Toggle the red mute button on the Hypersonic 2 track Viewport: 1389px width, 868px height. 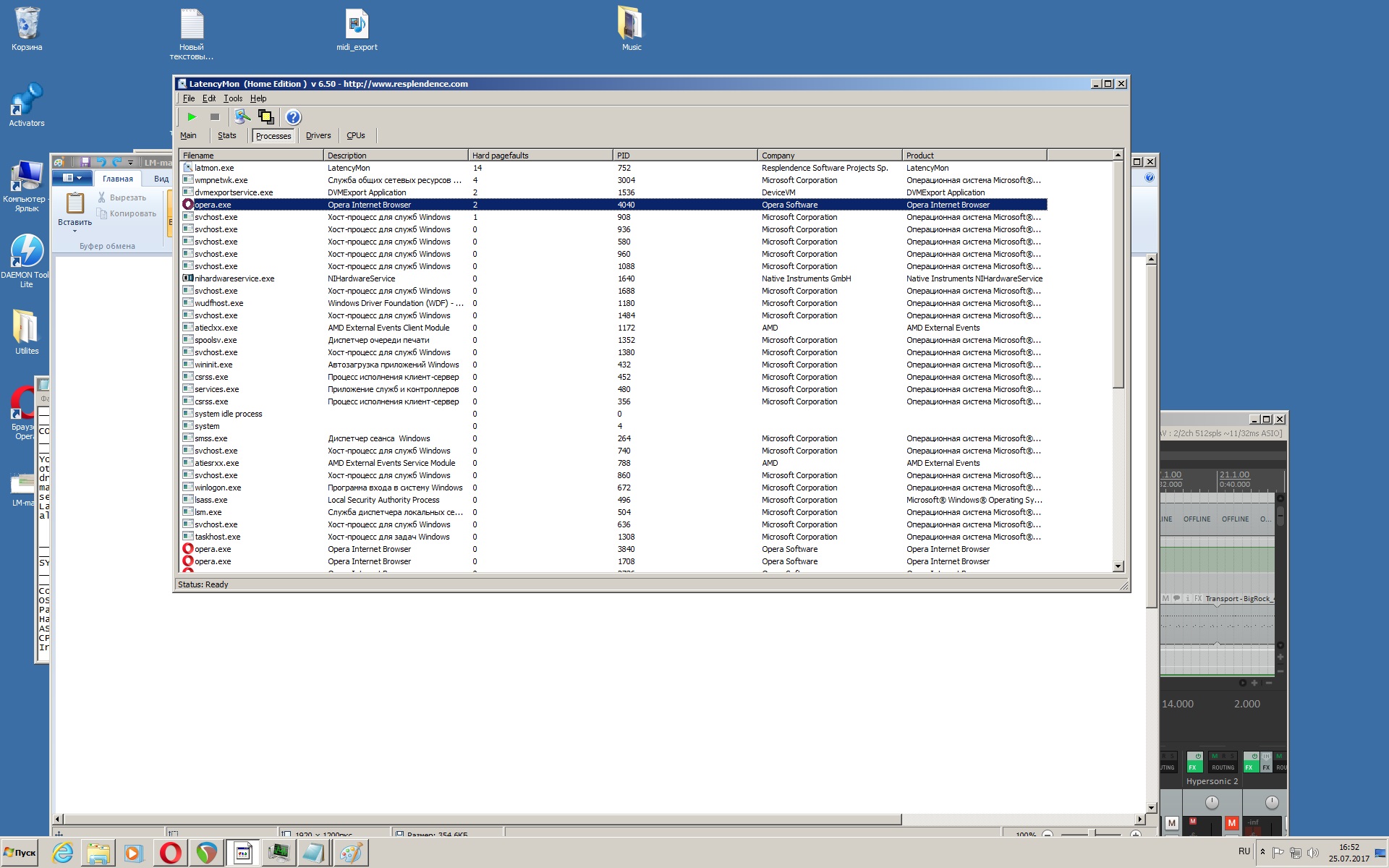point(1231,823)
